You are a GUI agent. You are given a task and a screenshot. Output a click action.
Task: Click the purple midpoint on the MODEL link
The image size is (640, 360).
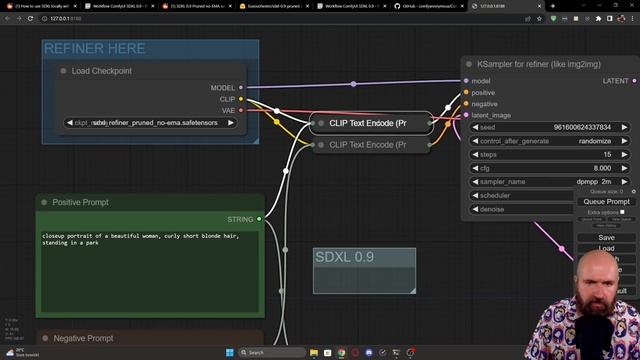pyautogui.click(x=353, y=84)
